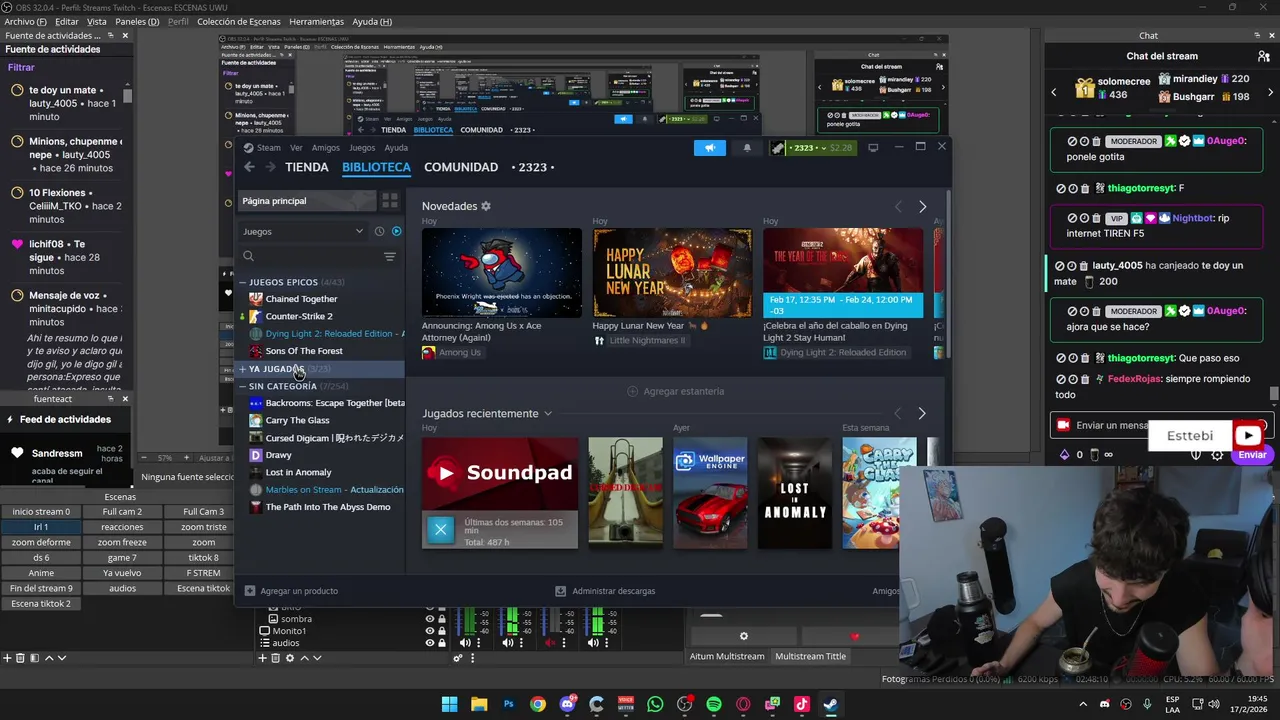This screenshot has height=720, width=1280.
Task: Open Steam notifications bell
Action: click(747, 148)
